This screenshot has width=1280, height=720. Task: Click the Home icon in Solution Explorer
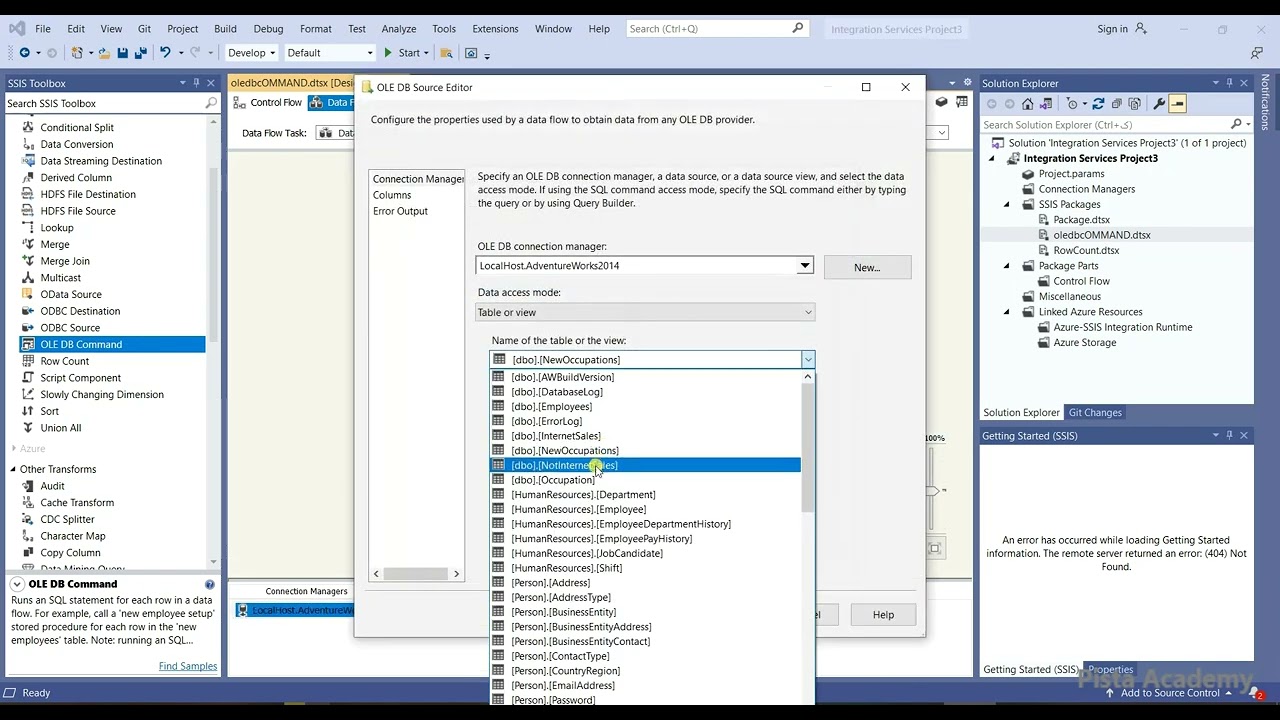(x=1027, y=104)
